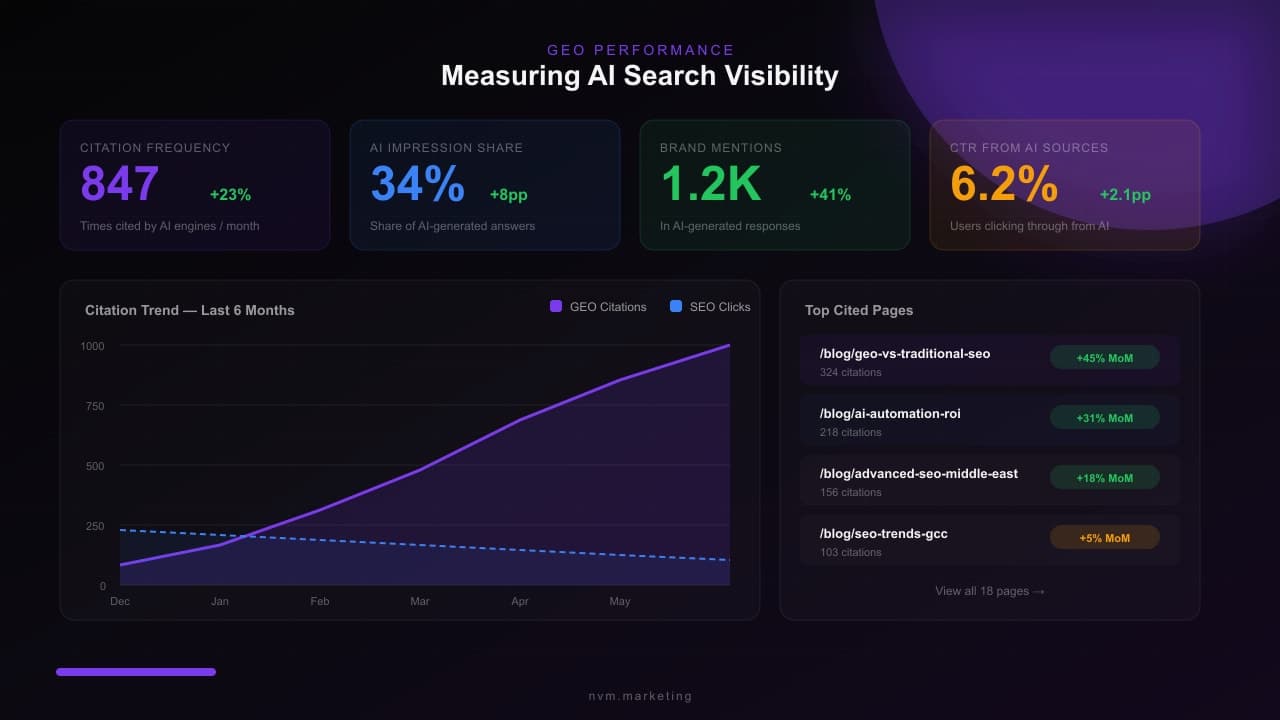The height and width of the screenshot is (720, 1280).
Task: Open the /blog/geo-vs-traditional-seo page row
Action: point(990,360)
